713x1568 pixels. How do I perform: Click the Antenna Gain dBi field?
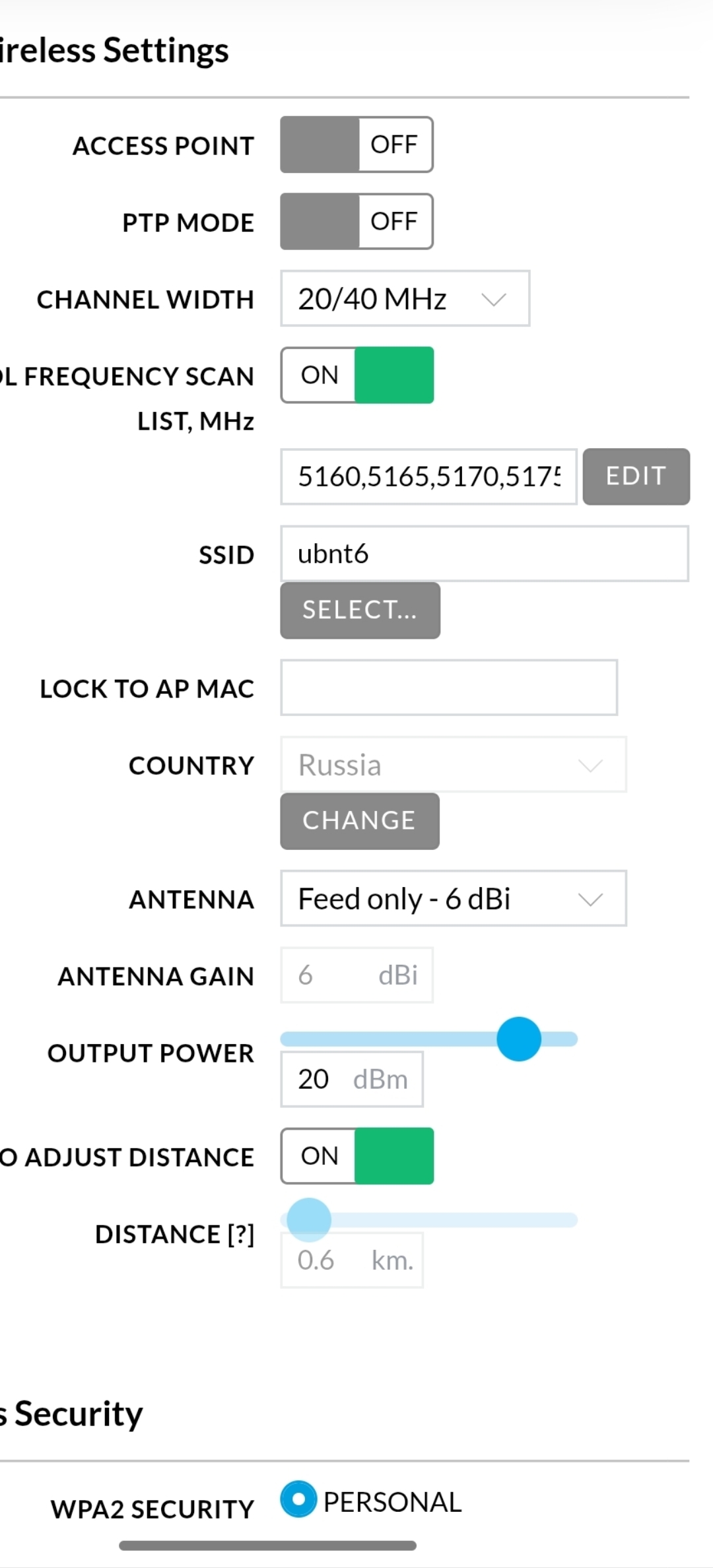click(356, 975)
